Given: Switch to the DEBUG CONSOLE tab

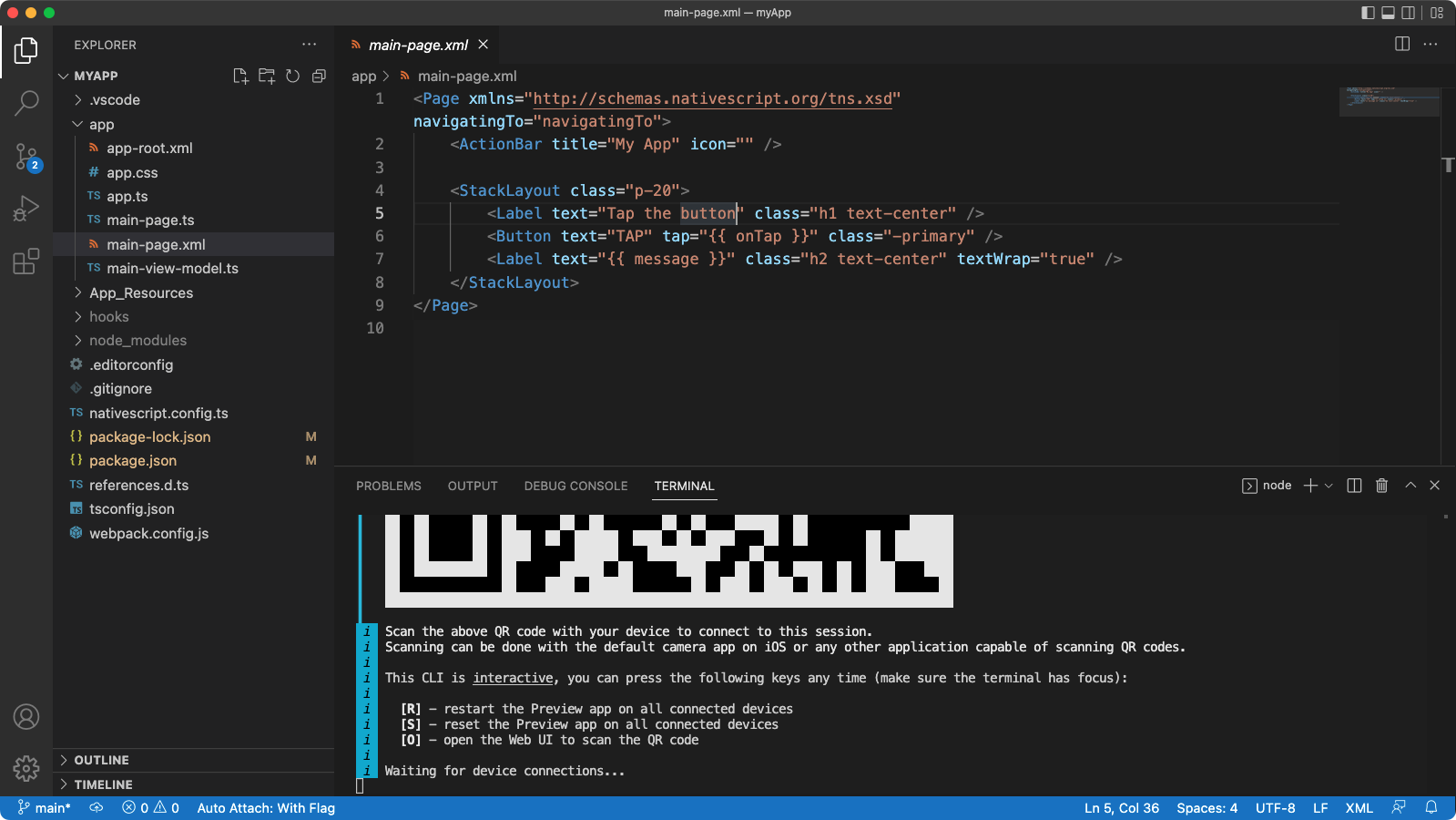Looking at the screenshot, I should pos(575,486).
